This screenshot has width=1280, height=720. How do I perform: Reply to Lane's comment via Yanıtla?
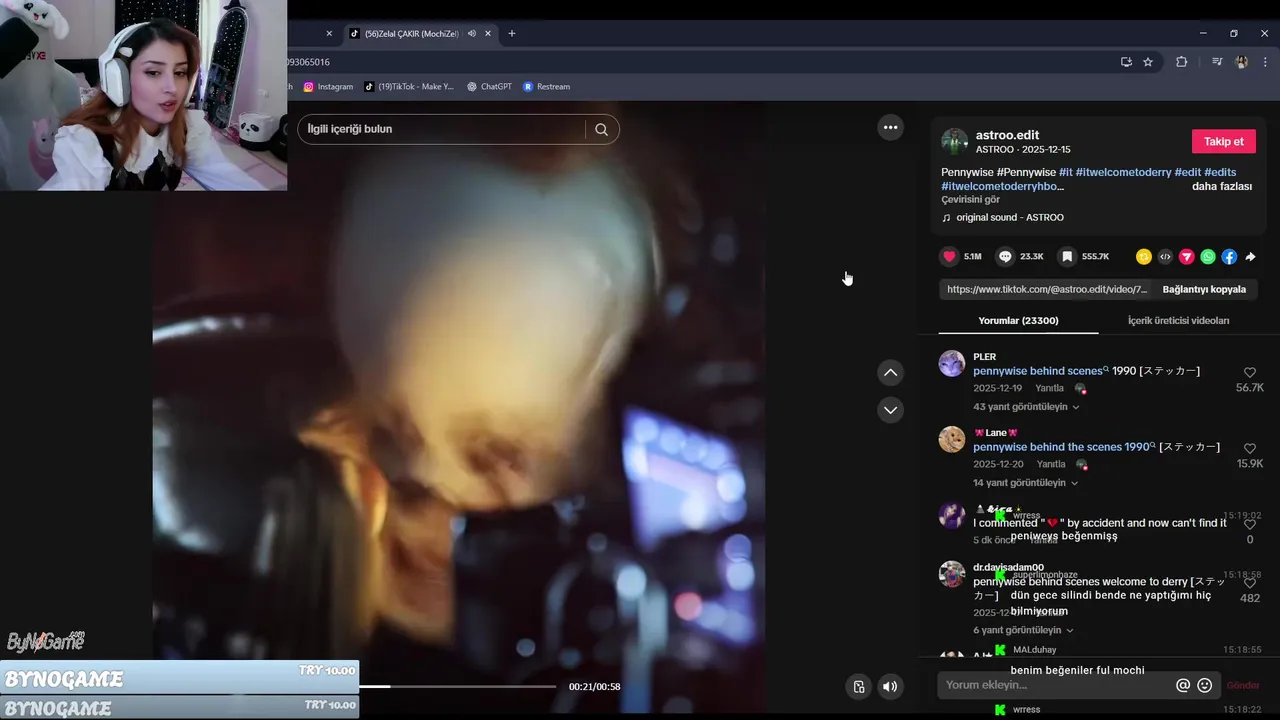click(x=1050, y=464)
